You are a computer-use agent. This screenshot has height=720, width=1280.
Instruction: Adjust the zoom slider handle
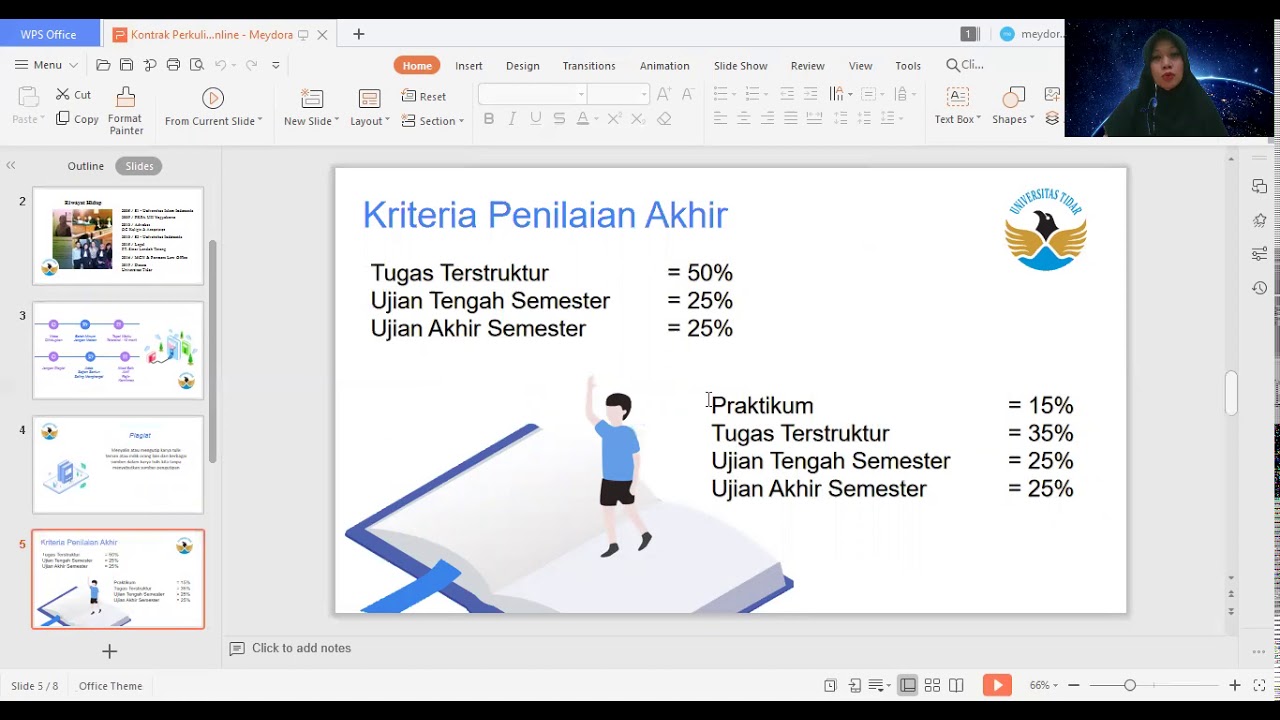click(1130, 685)
